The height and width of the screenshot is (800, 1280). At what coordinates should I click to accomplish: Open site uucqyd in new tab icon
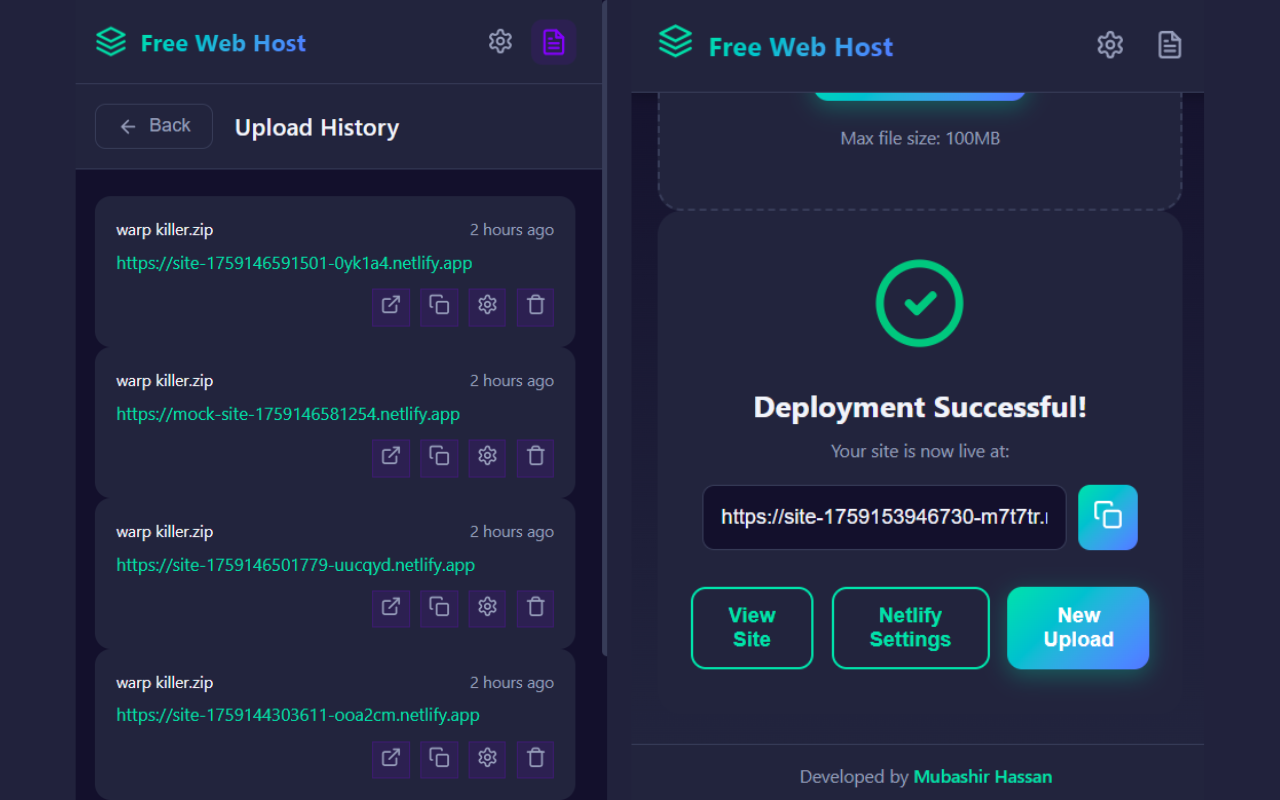pos(391,607)
